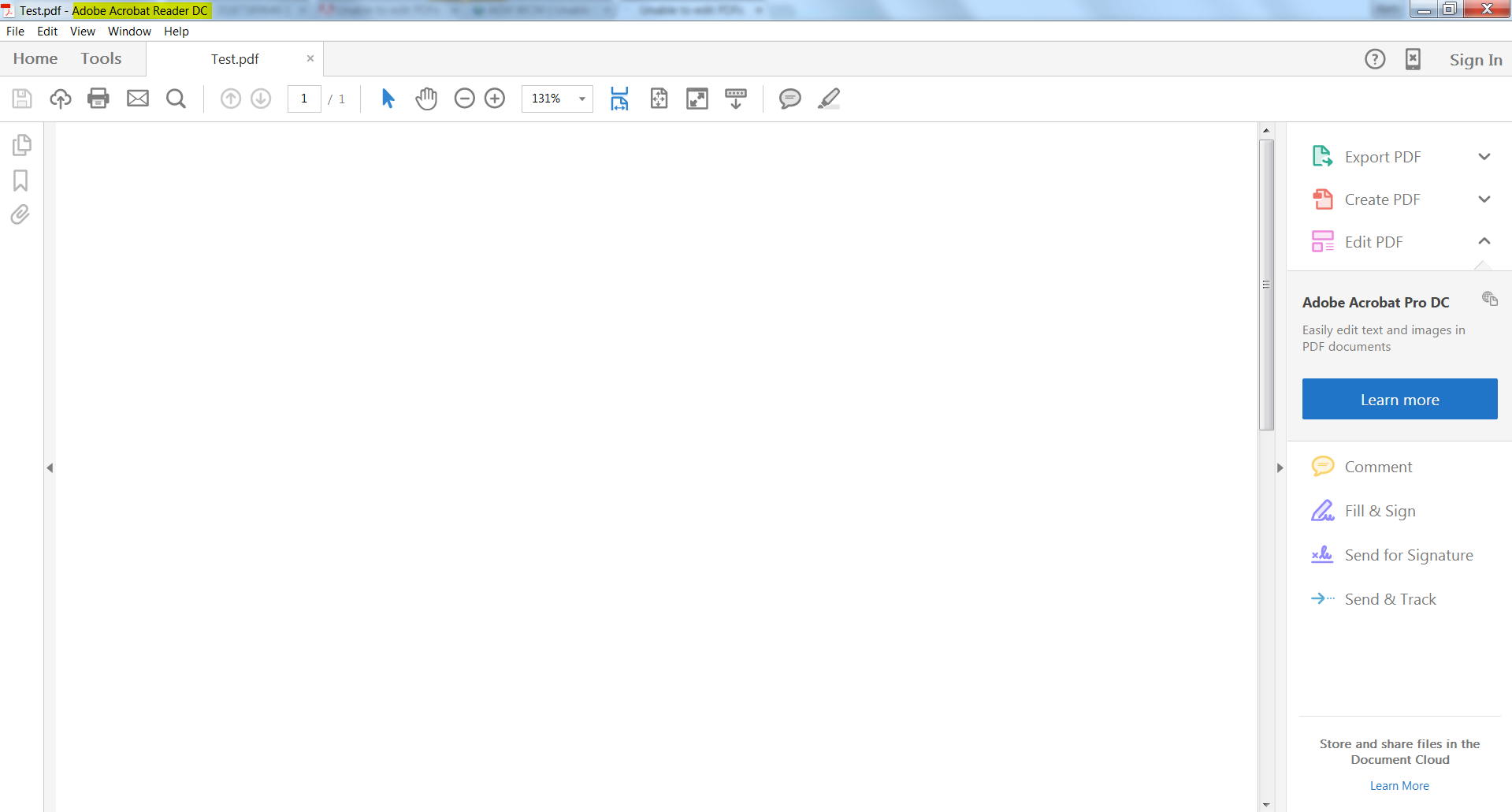Open the Find text search
The width and height of the screenshot is (1512, 812).
[x=176, y=99]
